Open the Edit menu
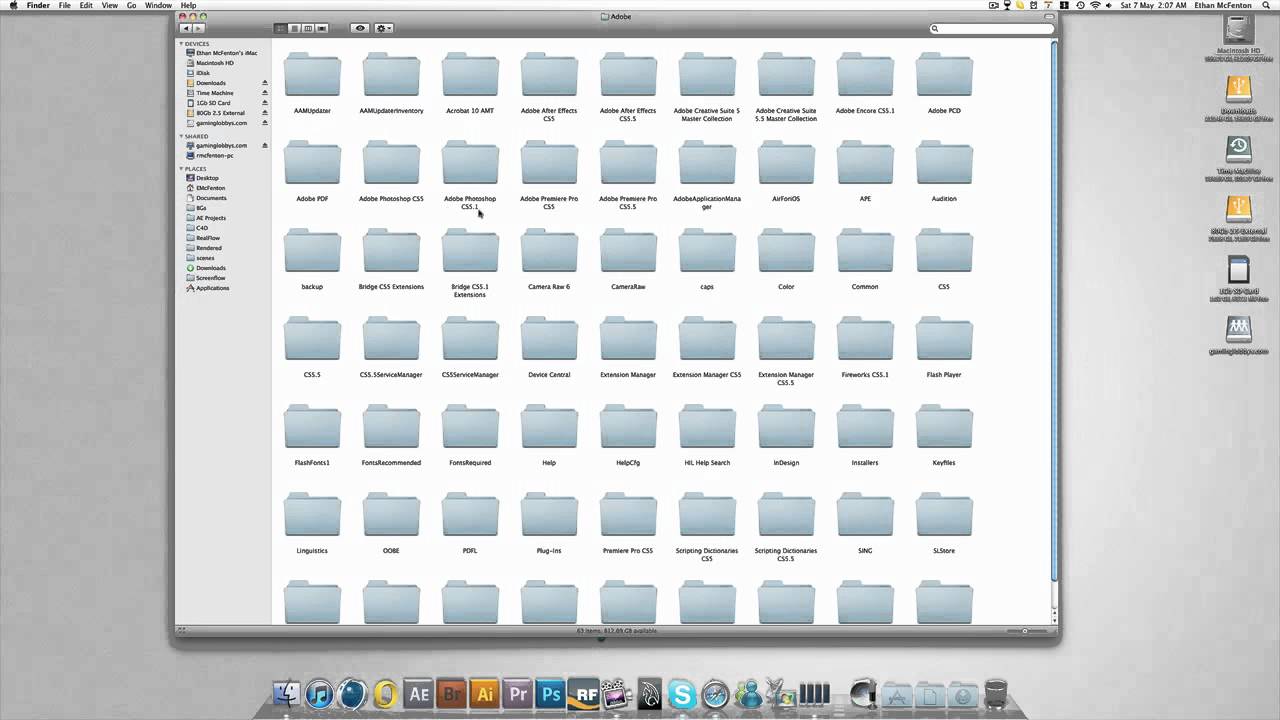This screenshot has height=720, width=1280. pos(86,5)
